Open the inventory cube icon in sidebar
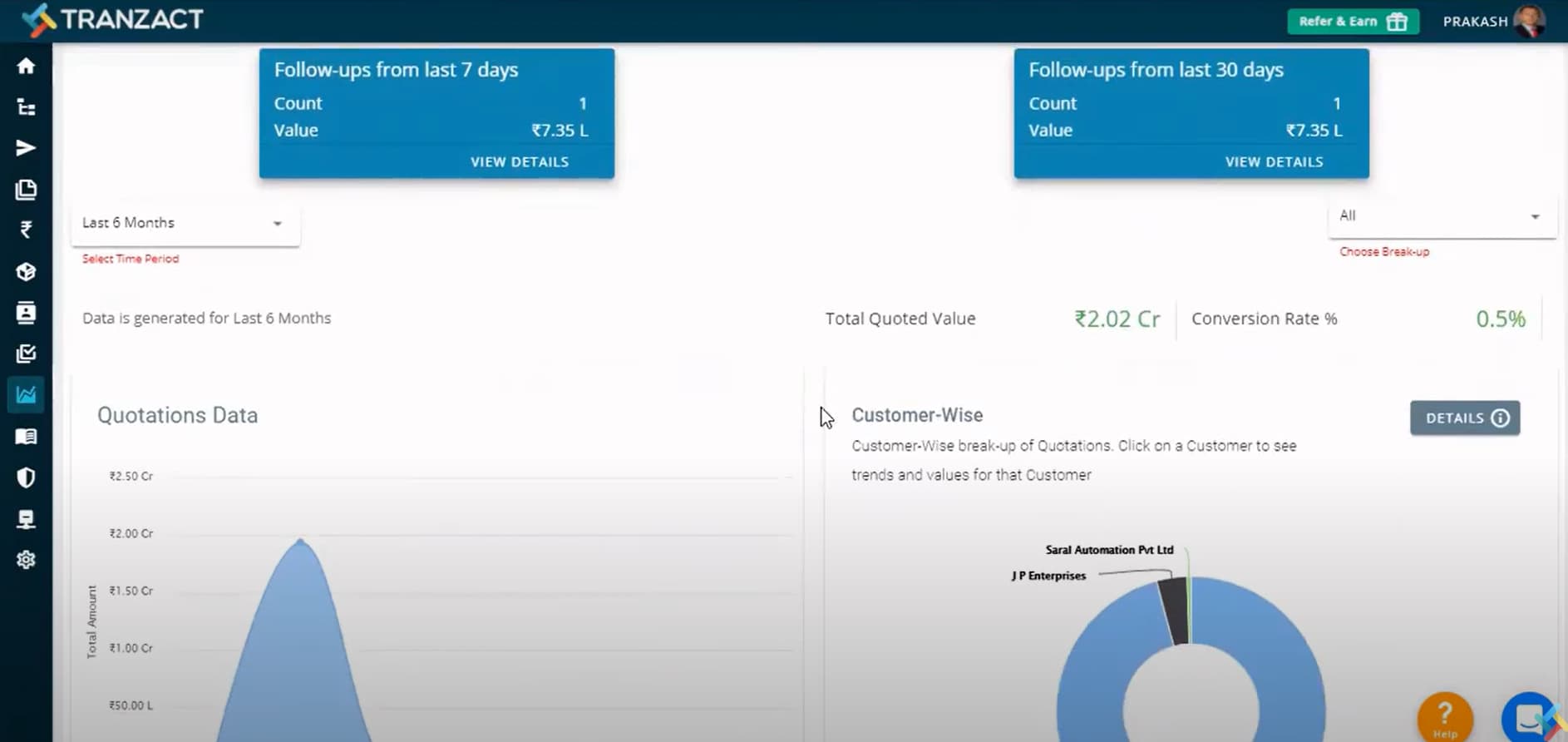1568x742 pixels. (x=26, y=271)
